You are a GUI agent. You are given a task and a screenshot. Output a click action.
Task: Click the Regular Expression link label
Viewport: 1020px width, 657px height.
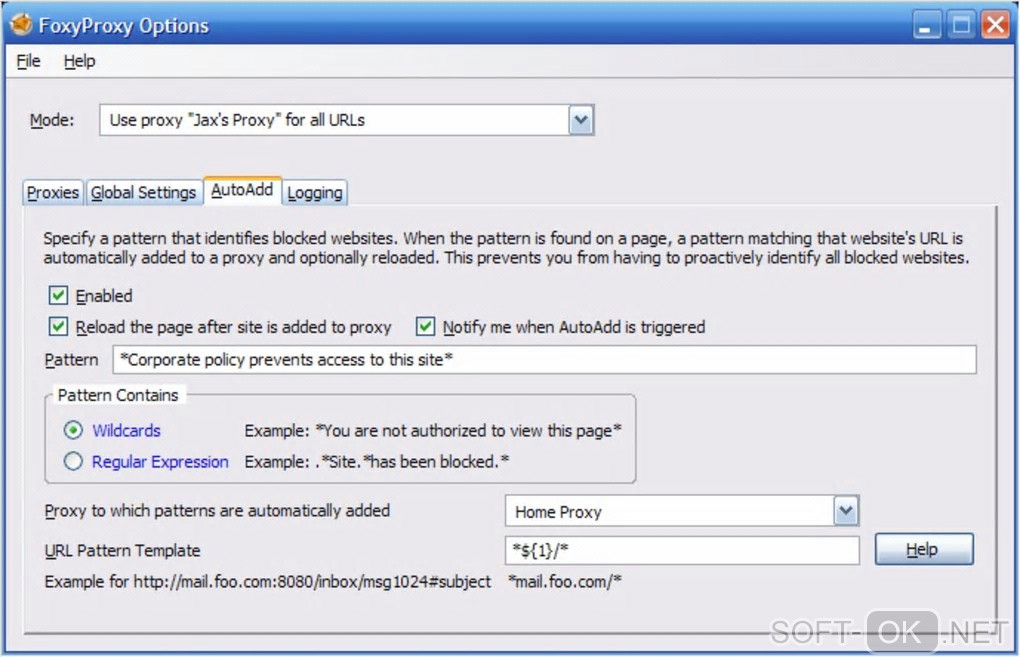pos(160,462)
